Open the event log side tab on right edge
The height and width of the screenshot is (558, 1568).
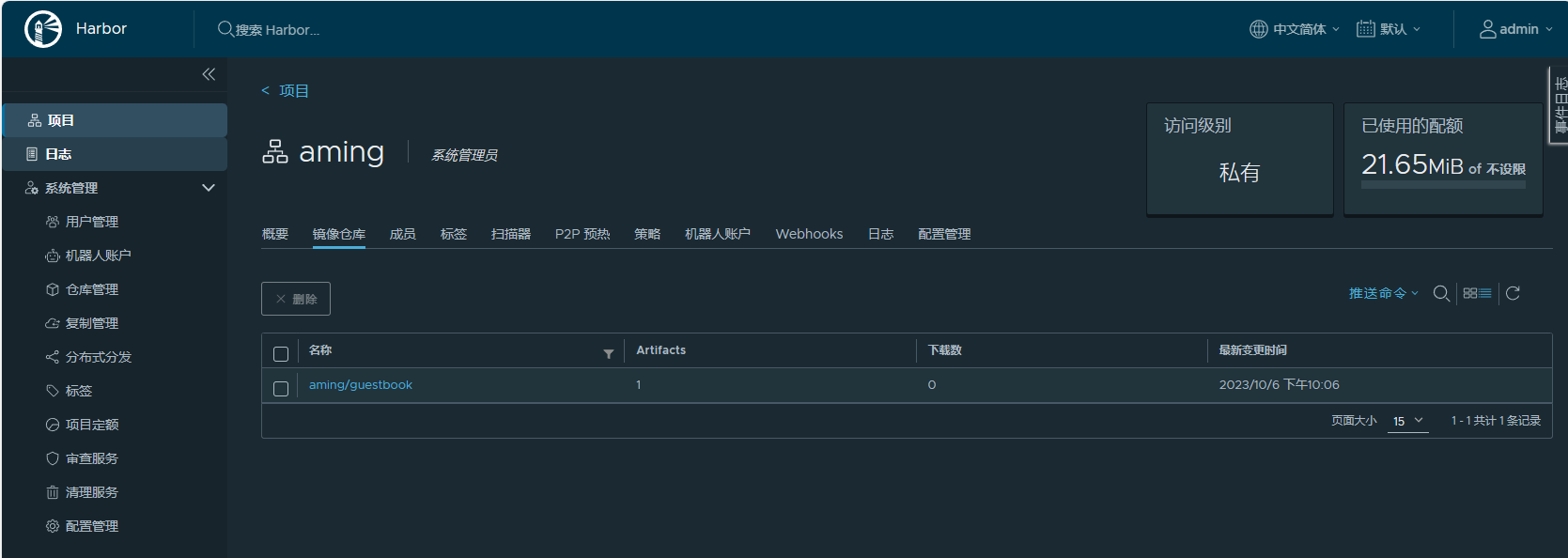1559,104
